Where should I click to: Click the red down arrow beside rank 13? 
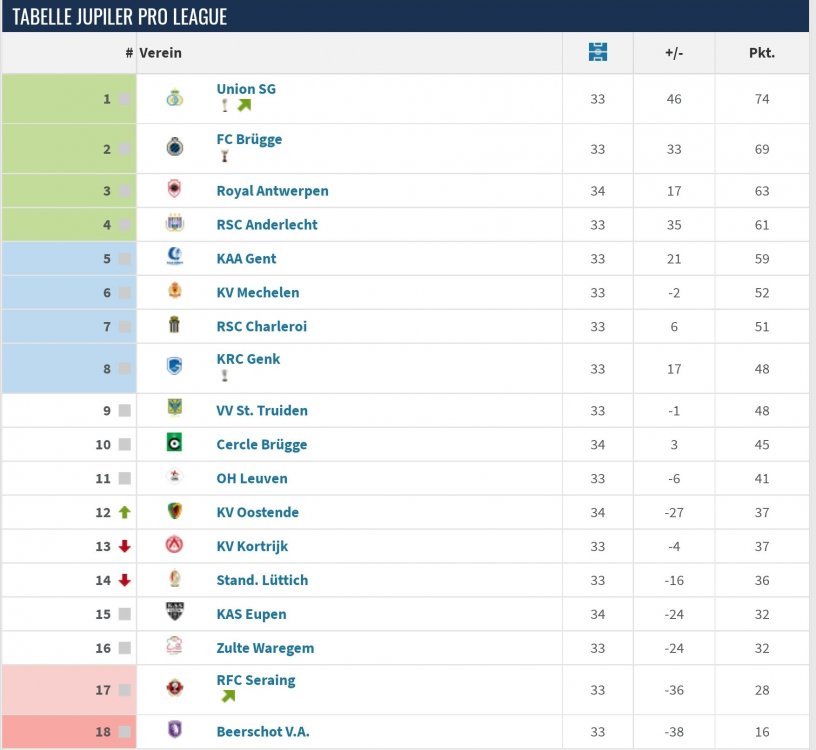[124, 546]
